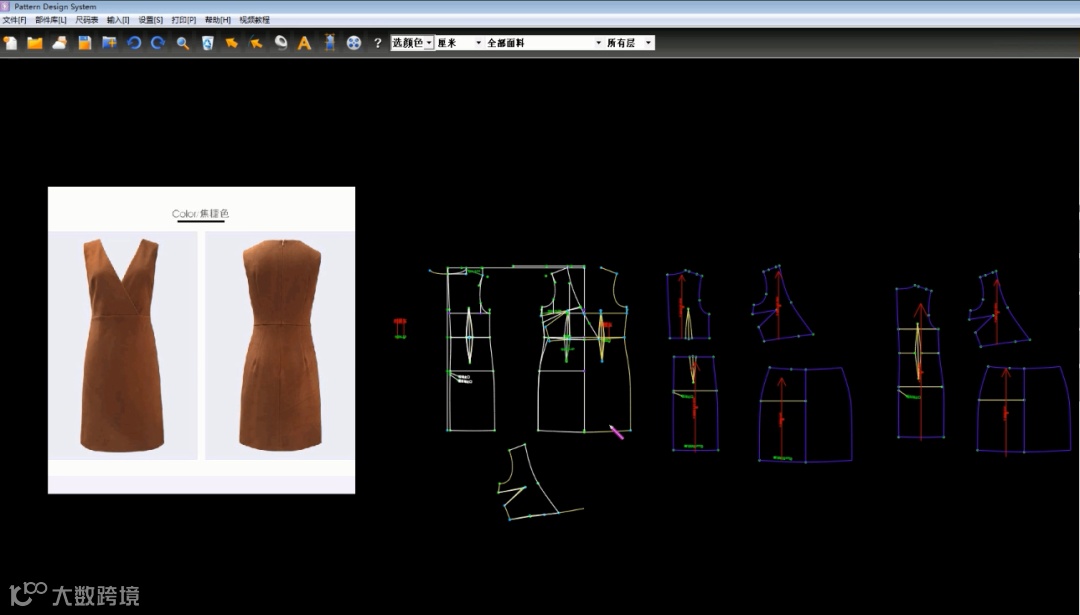1080x615 pixels.
Task: Select the Text 'A' tool
Action: (x=305, y=43)
